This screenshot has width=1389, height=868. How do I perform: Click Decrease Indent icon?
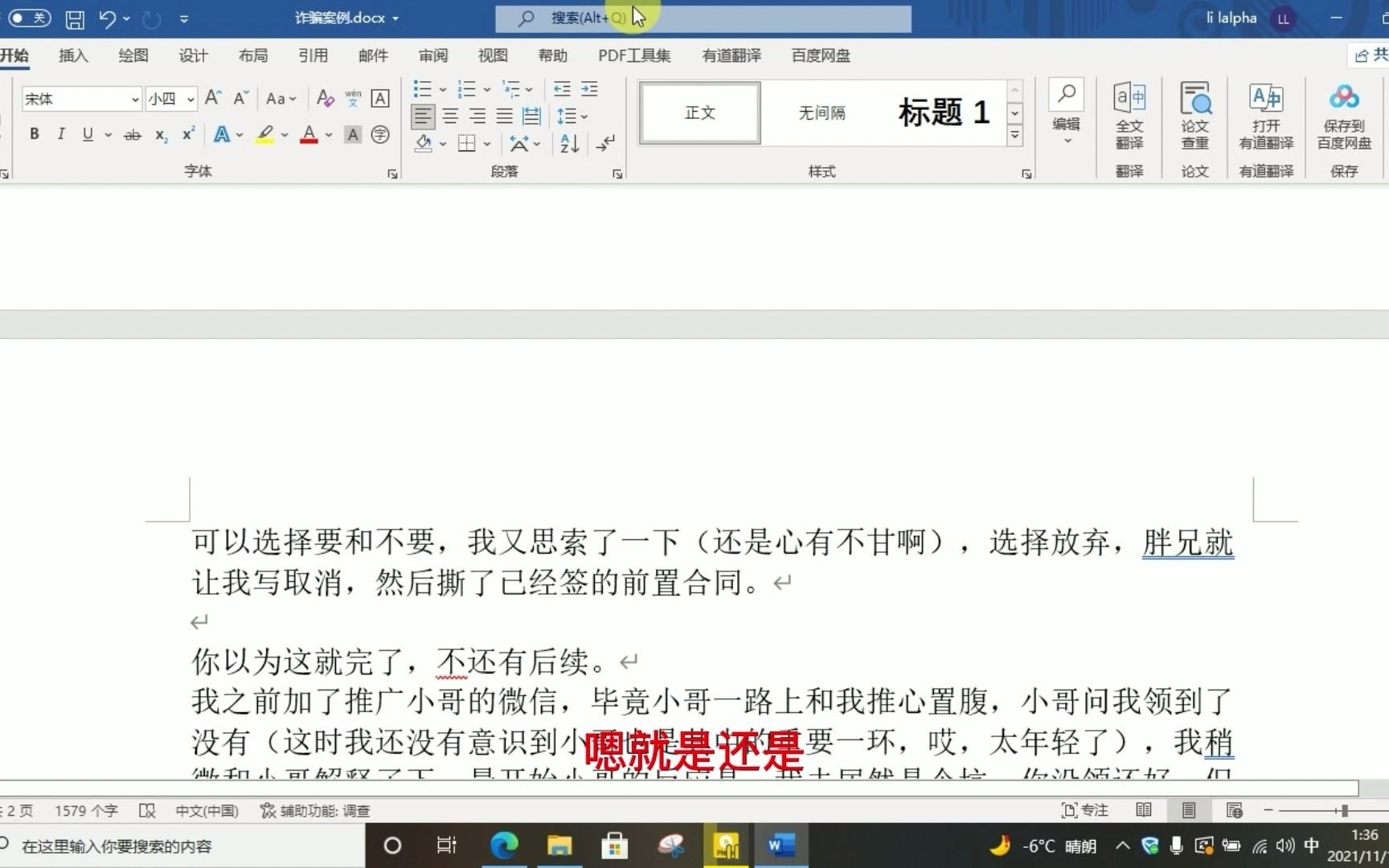tap(562, 89)
